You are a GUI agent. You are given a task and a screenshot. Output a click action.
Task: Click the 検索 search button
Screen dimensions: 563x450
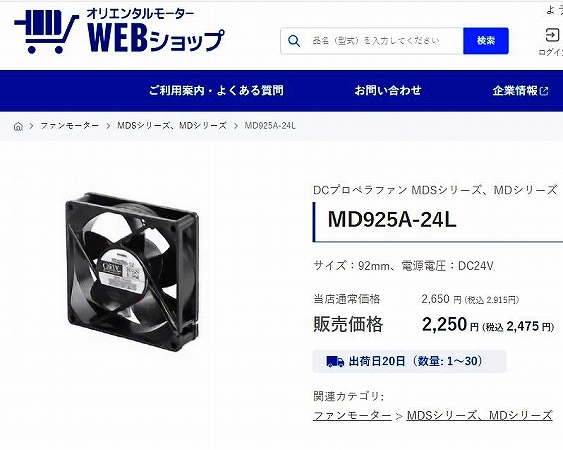[x=486, y=41]
